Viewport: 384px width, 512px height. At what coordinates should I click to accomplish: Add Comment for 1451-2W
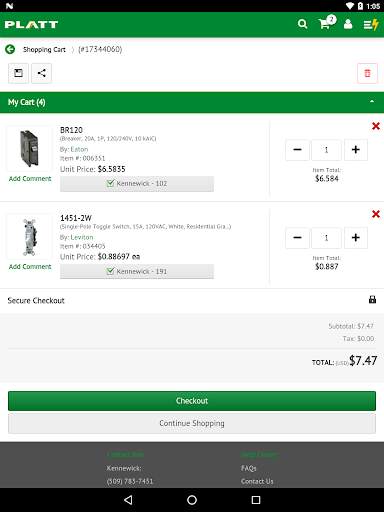point(30,267)
